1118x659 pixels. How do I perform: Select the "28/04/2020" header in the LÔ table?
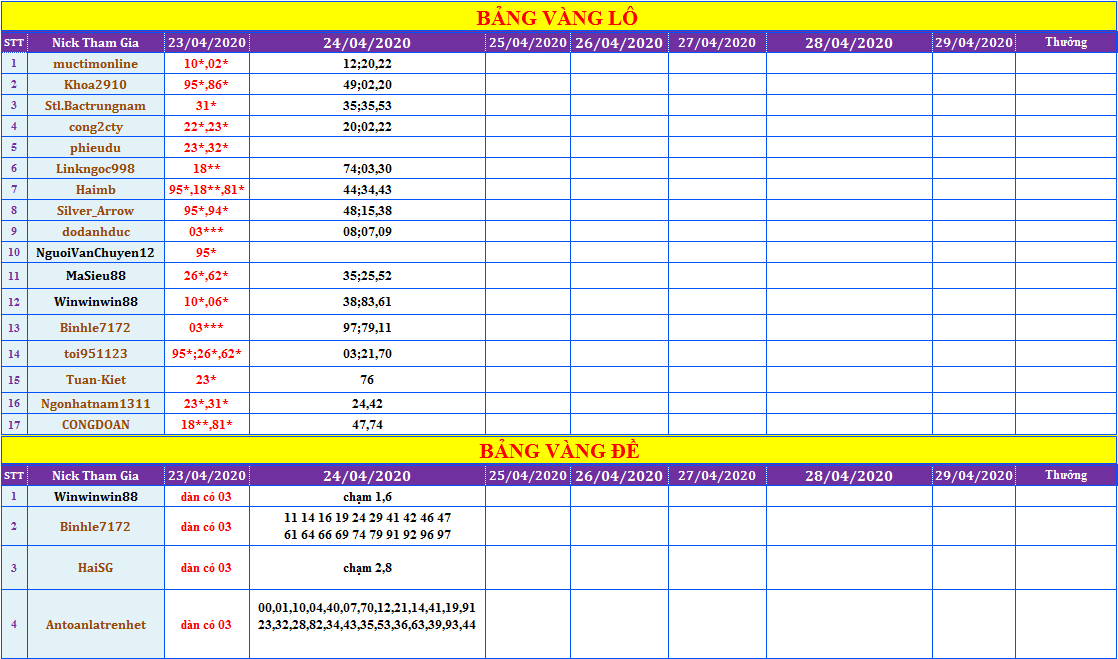click(849, 42)
